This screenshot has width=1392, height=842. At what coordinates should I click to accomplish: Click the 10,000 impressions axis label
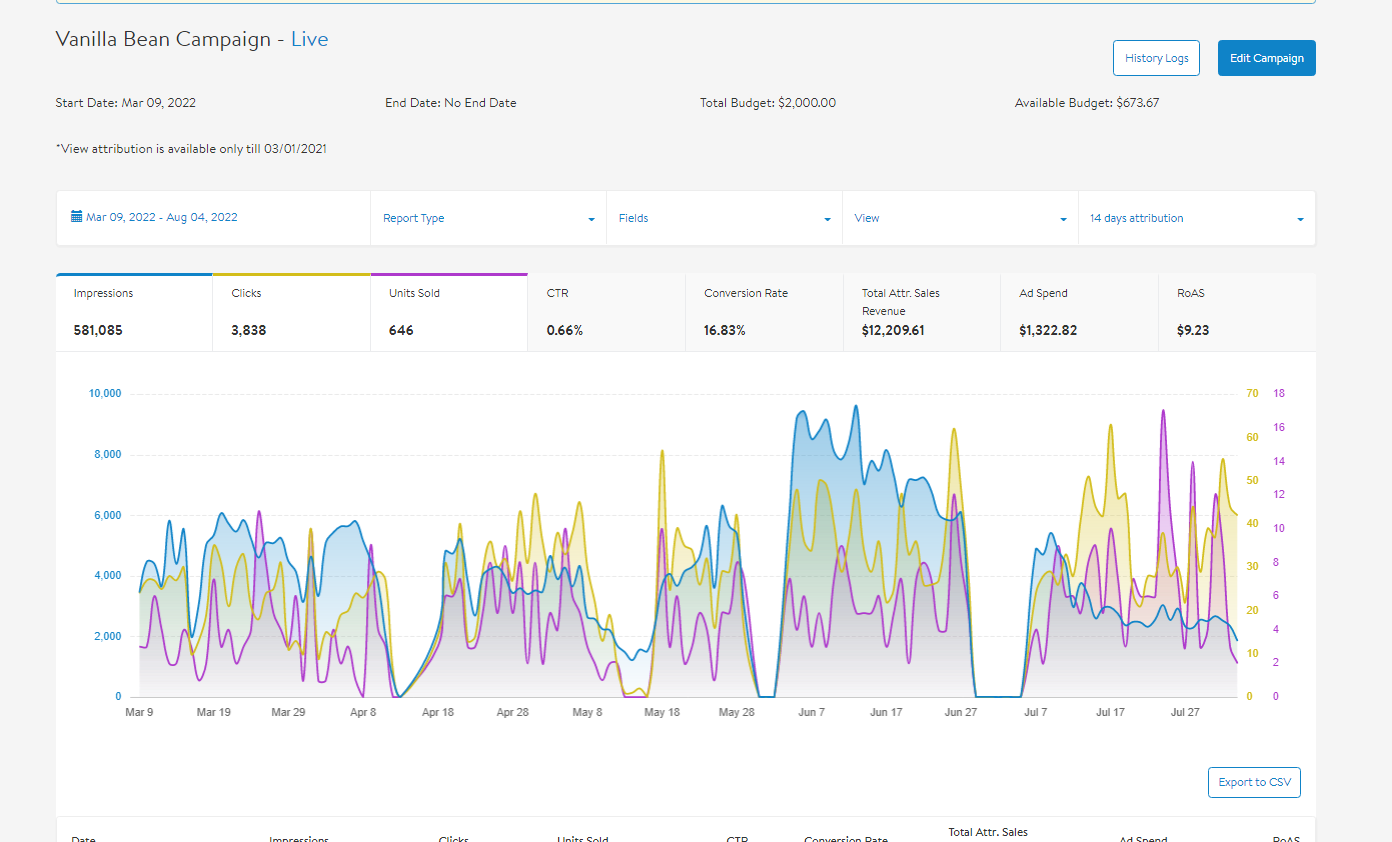click(x=105, y=394)
